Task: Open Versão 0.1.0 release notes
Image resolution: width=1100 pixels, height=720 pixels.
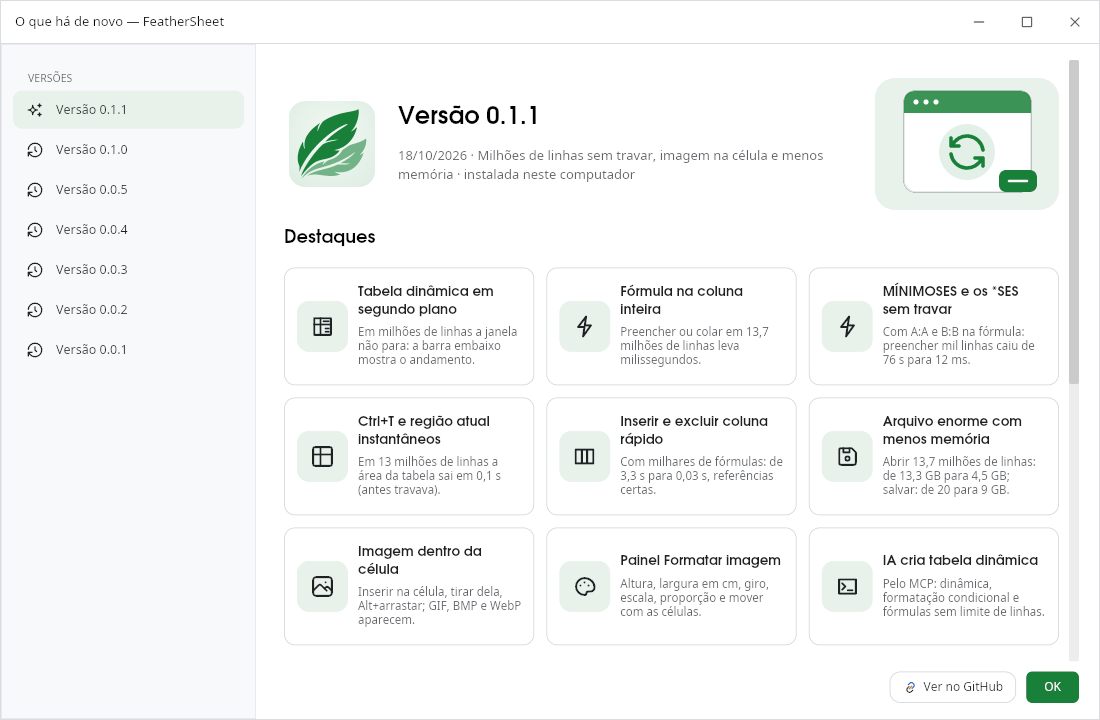Action: pos(128,149)
